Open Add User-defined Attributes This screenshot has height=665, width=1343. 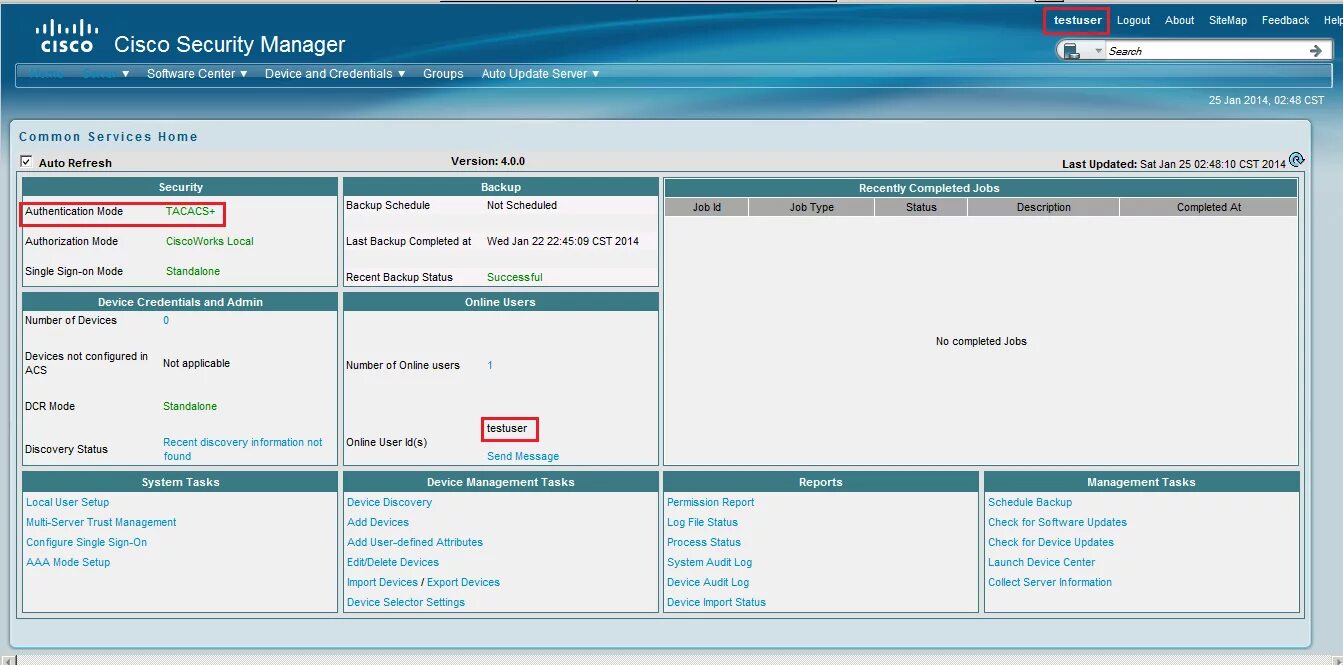415,542
